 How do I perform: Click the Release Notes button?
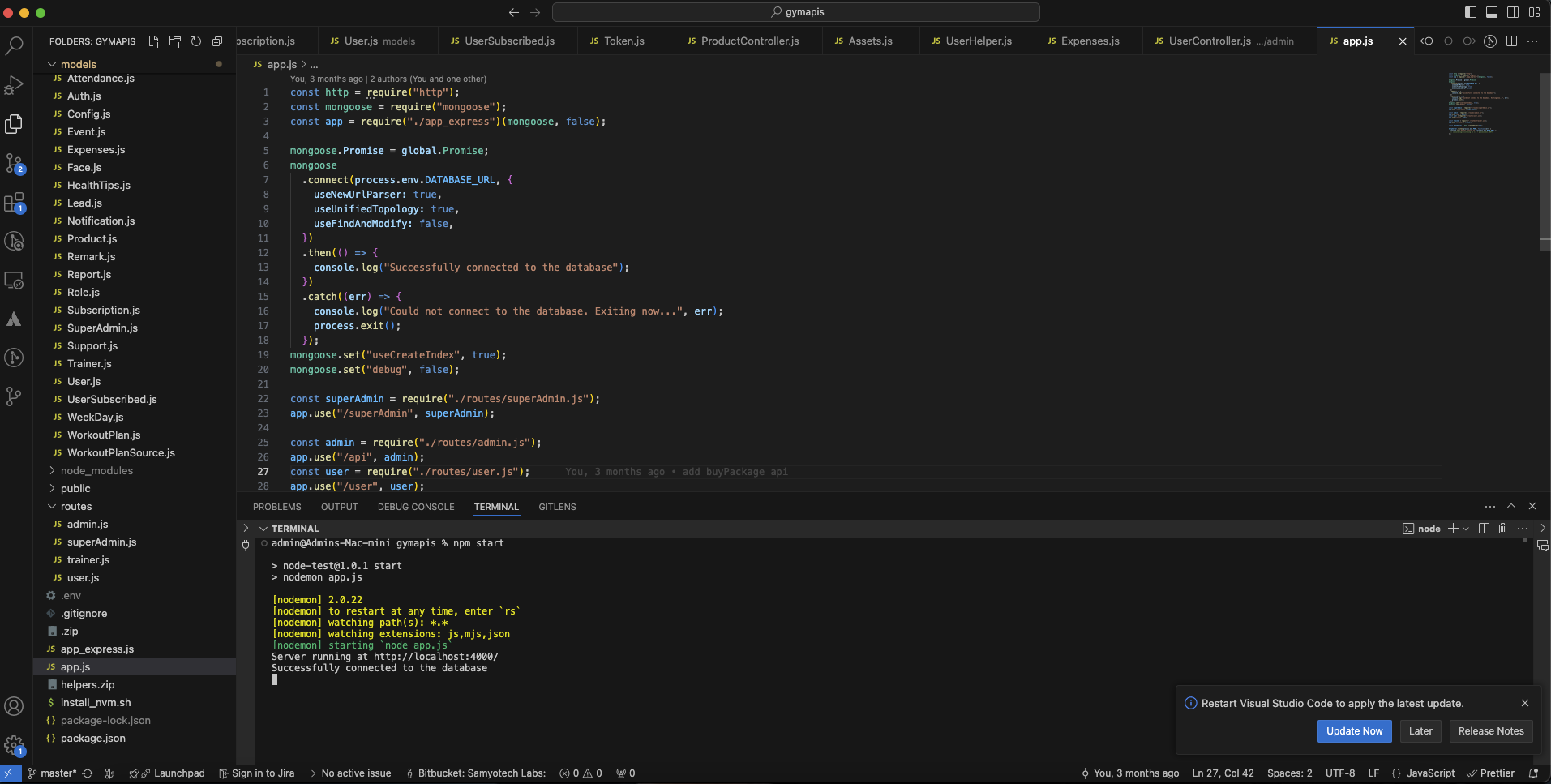tap(1490, 731)
